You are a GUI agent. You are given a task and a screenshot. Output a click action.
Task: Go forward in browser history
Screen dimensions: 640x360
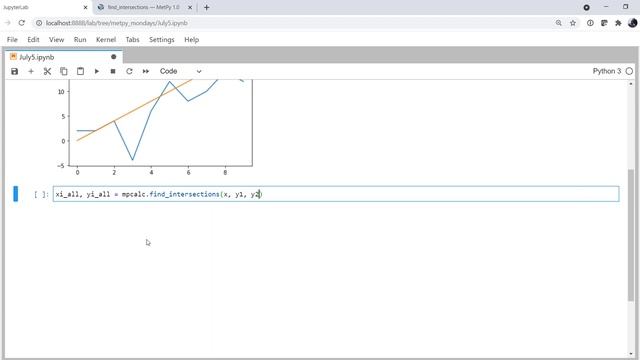7,23
